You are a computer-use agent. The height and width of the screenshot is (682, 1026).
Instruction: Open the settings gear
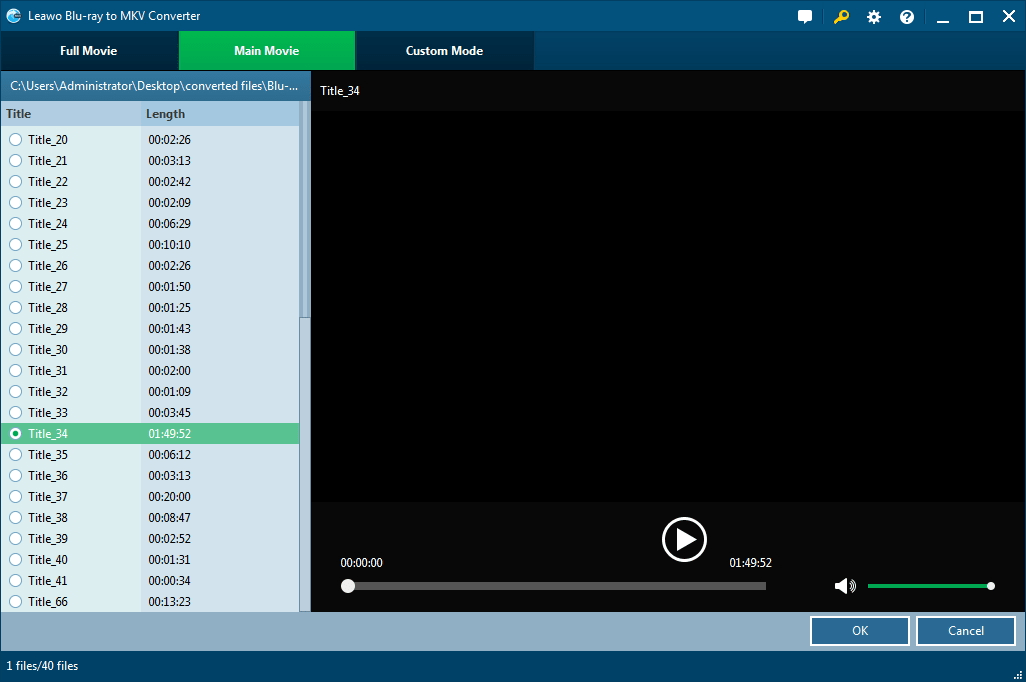click(873, 16)
